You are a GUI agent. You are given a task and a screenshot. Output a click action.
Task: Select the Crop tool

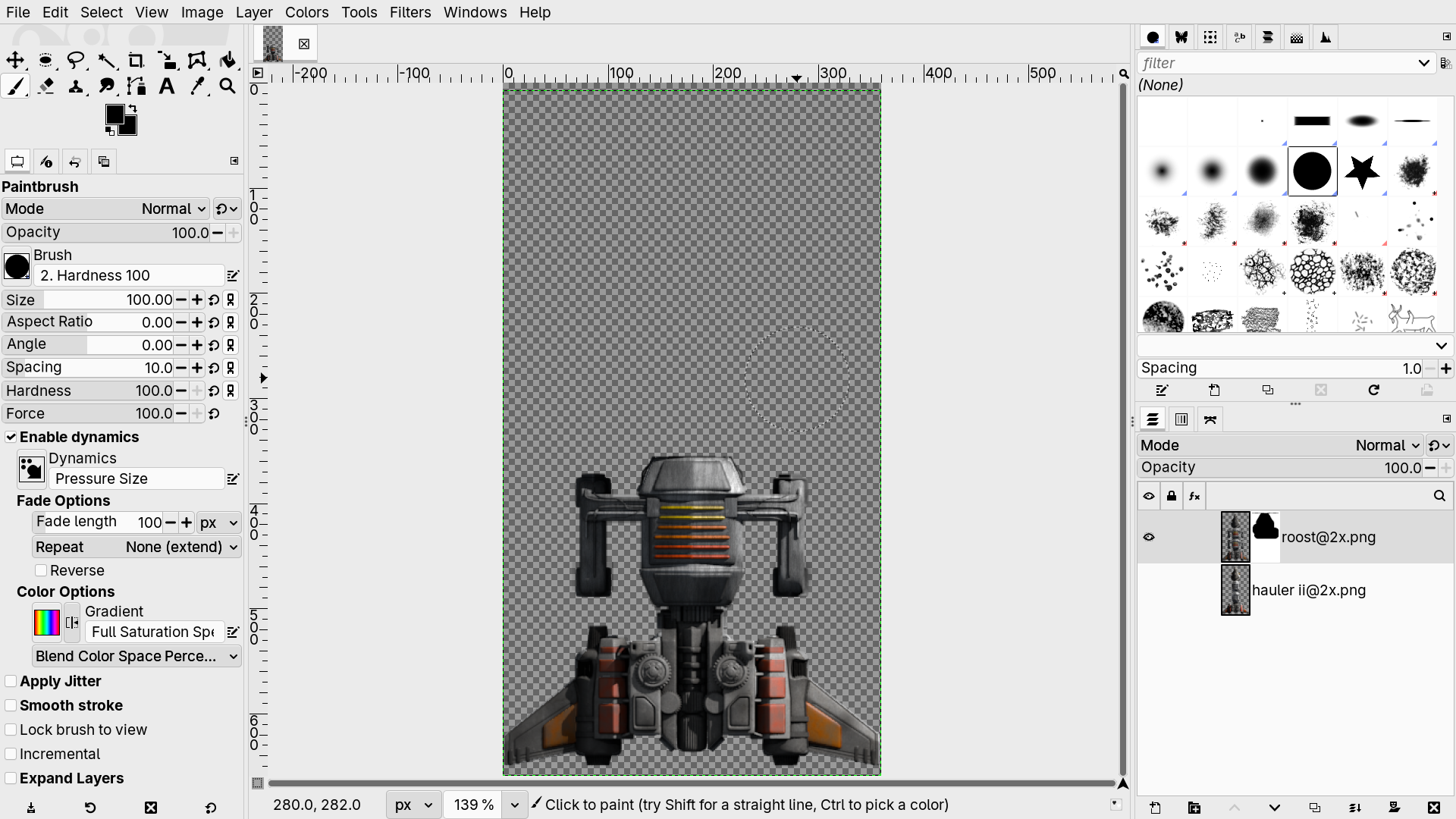[x=136, y=61]
